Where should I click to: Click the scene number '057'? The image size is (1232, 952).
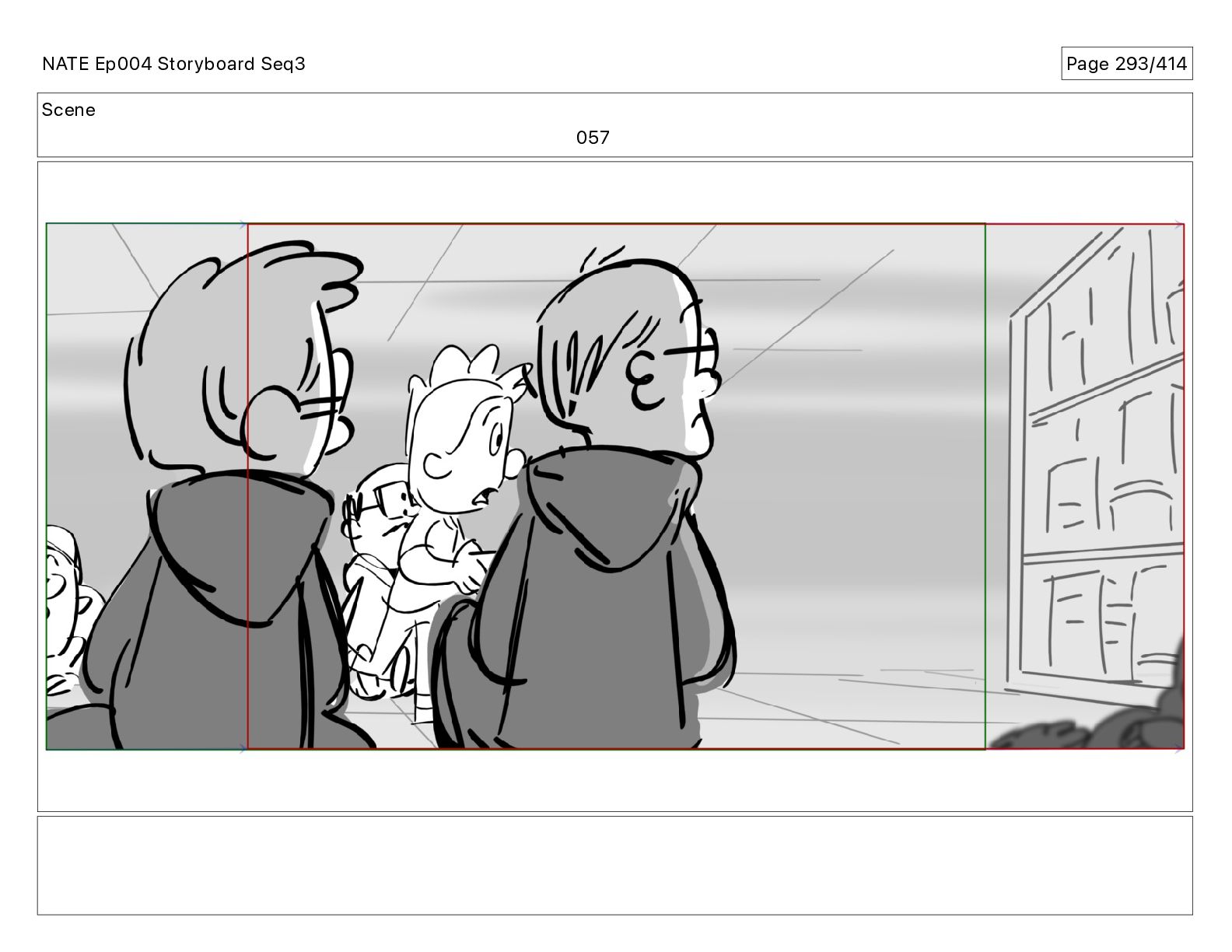[x=593, y=138]
